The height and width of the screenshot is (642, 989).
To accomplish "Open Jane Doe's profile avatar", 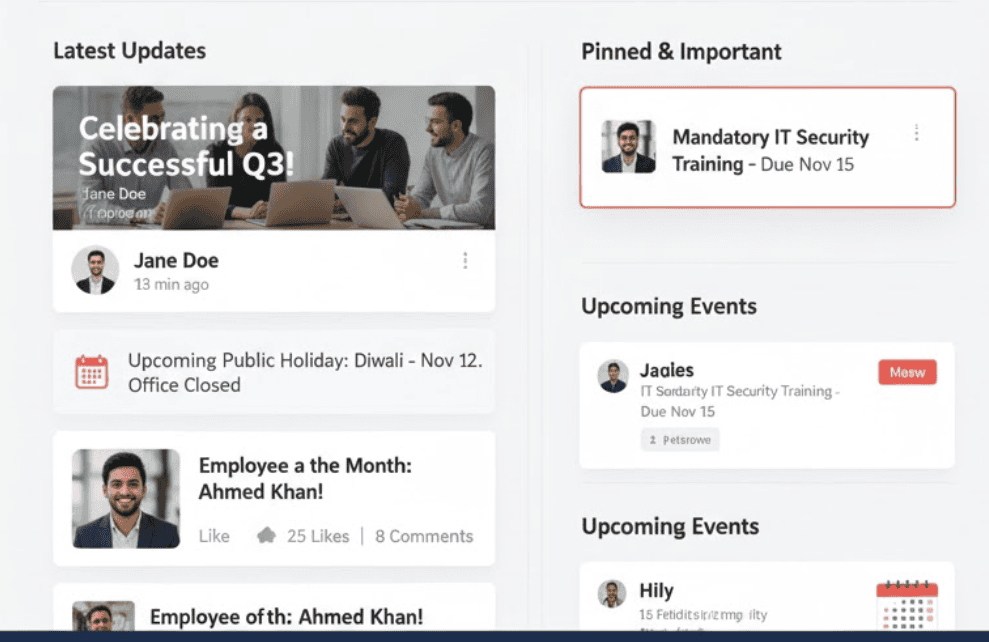I will click(x=95, y=271).
